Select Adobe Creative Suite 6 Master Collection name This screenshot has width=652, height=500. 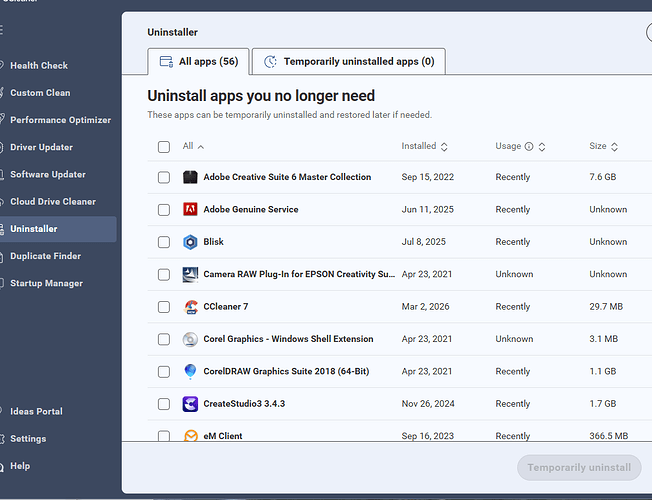287,177
